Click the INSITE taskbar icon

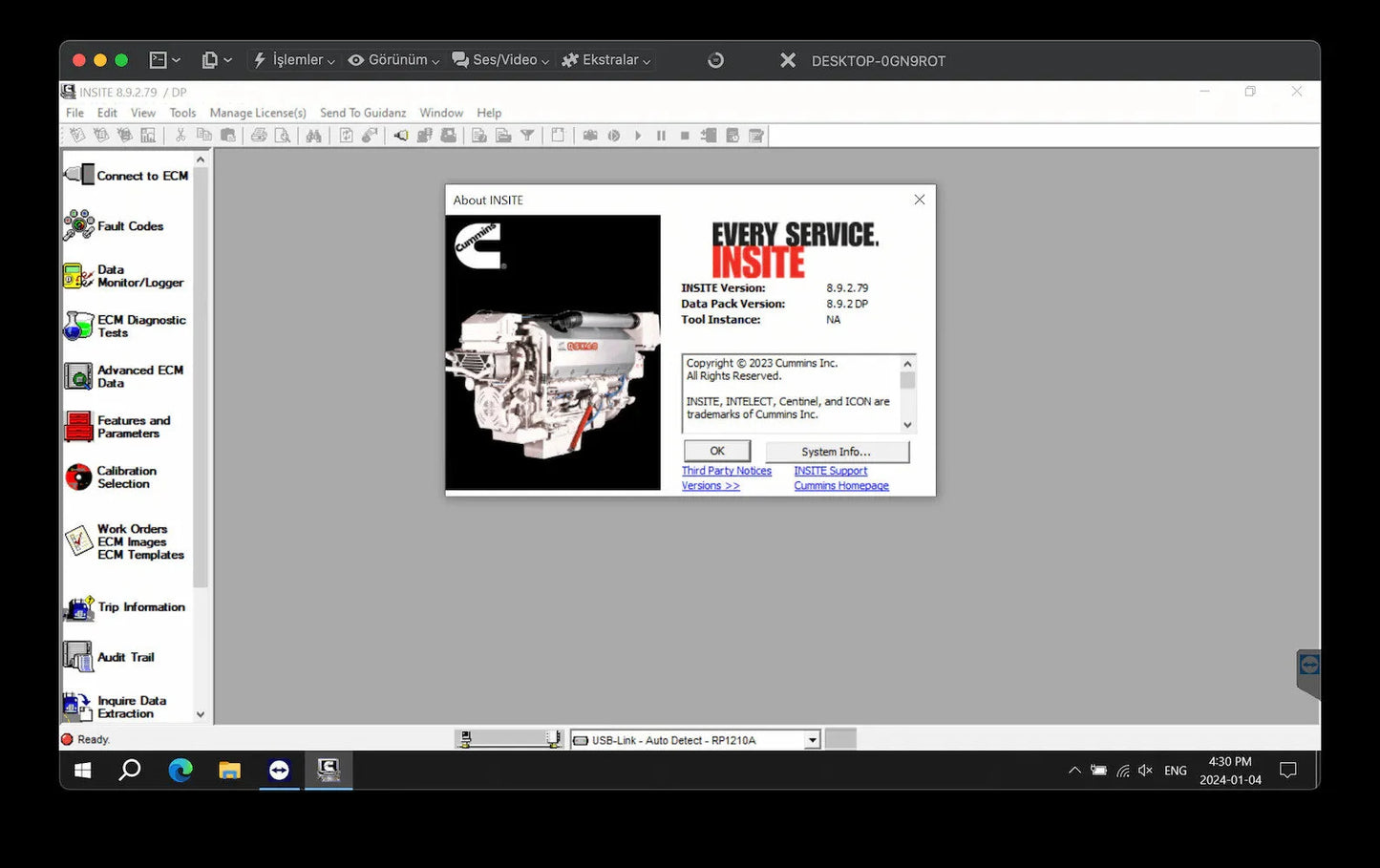329,770
